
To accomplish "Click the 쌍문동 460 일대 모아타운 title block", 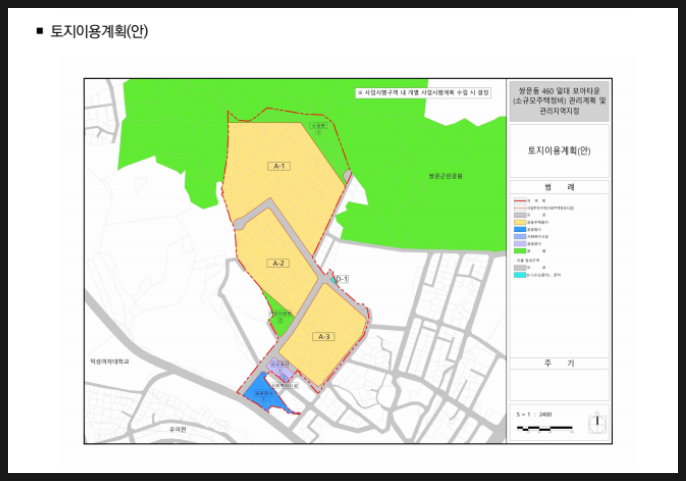I will (x=559, y=101).
